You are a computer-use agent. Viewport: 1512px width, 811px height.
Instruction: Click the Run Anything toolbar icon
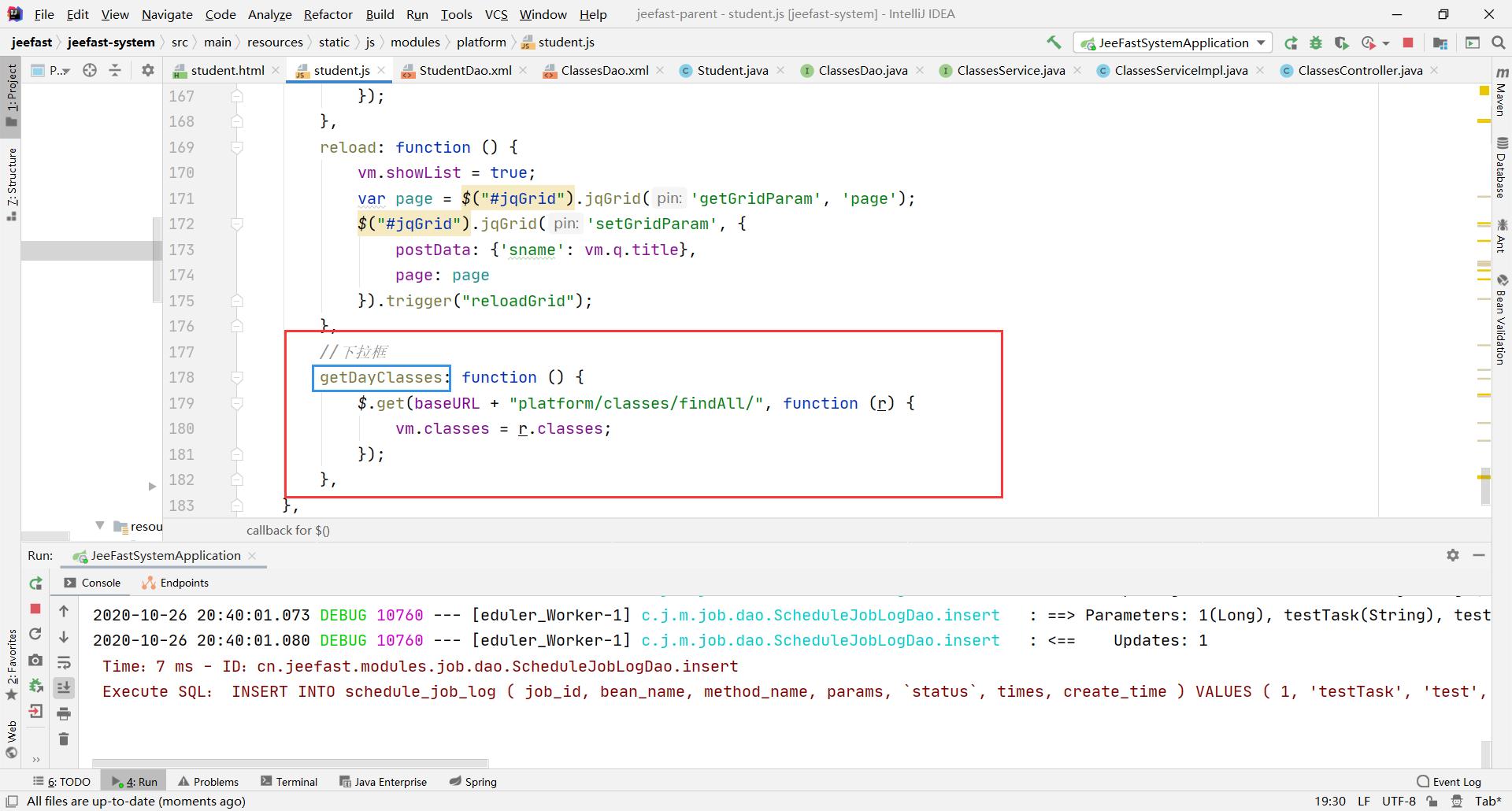click(x=1473, y=43)
